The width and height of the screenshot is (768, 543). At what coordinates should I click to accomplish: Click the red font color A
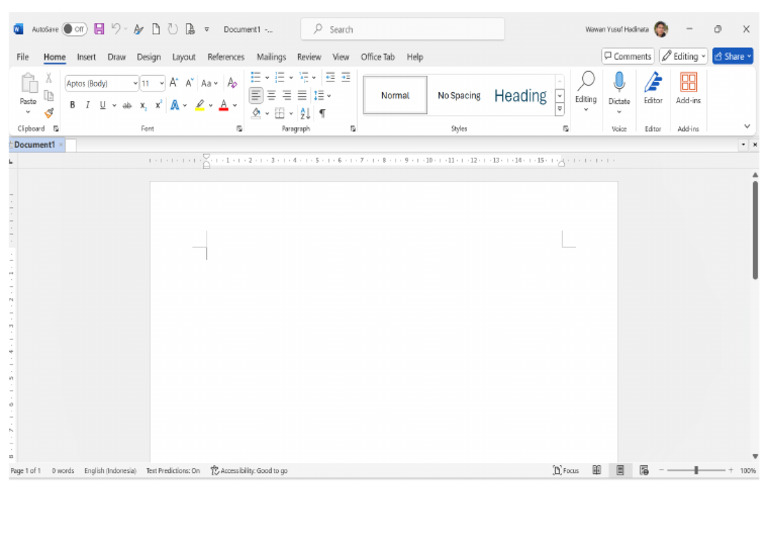(223, 105)
